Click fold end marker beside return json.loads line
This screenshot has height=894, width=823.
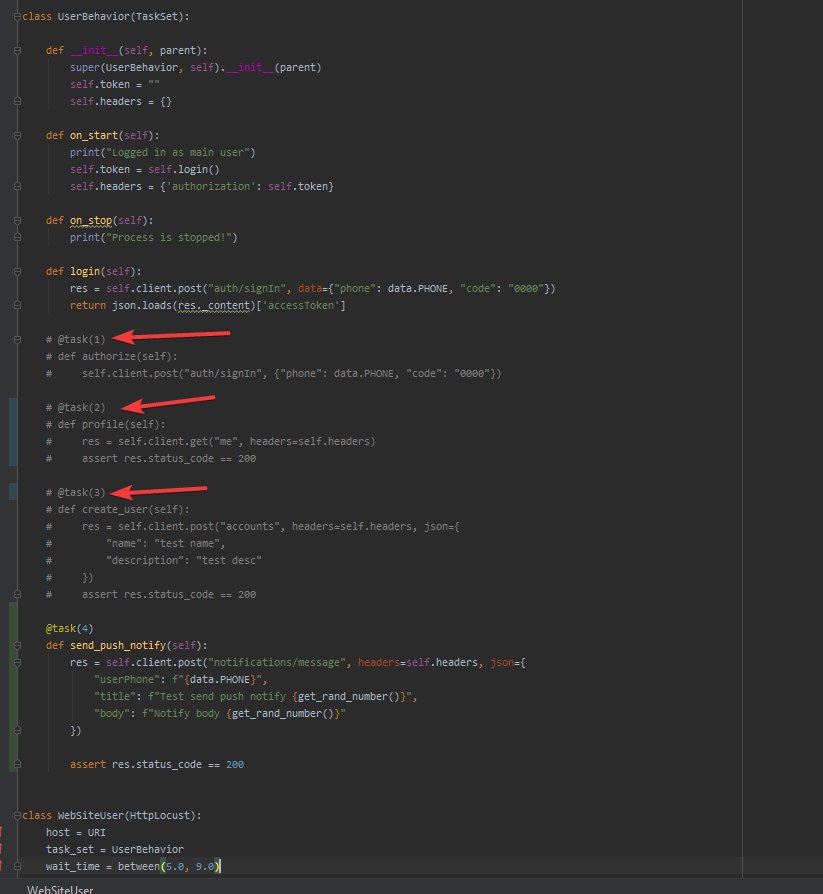(17, 306)
